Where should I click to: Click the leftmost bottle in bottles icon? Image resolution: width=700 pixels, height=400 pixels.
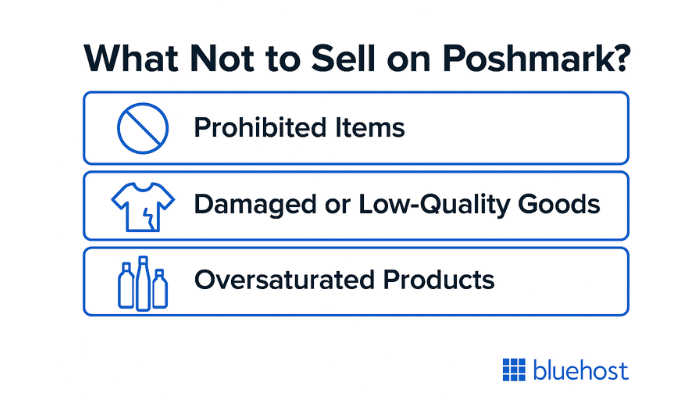tap(126, 286)
